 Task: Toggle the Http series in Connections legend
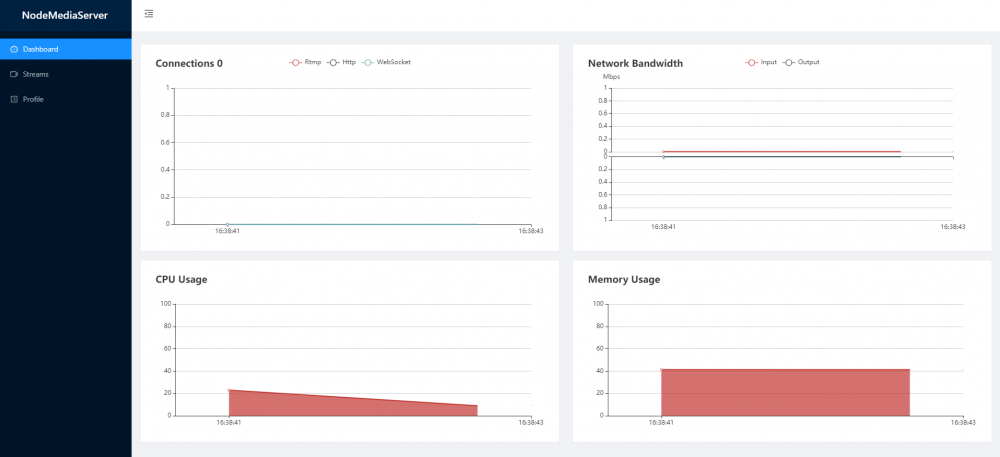[342, 62]
